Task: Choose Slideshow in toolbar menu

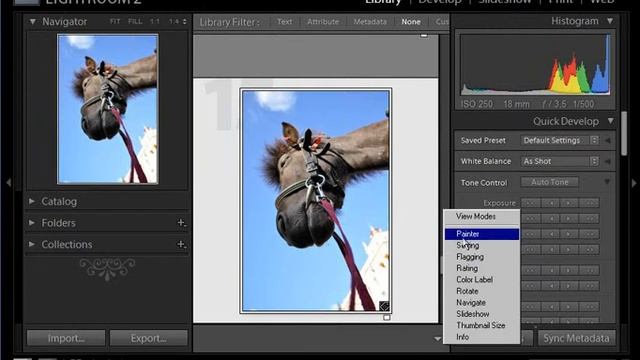Action: (x=482, y=314)
